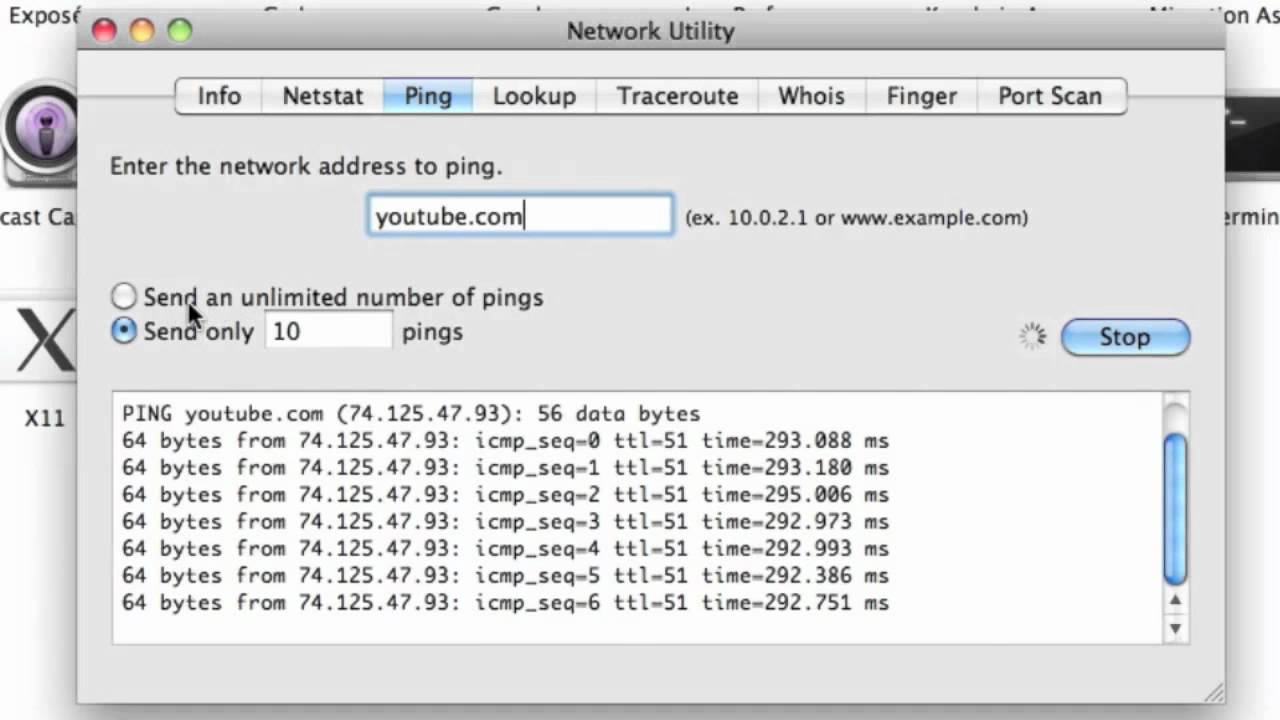Screen dimensions: 1280x720
Task: Open the Lookup tab
Action: [x=534, y=96]
